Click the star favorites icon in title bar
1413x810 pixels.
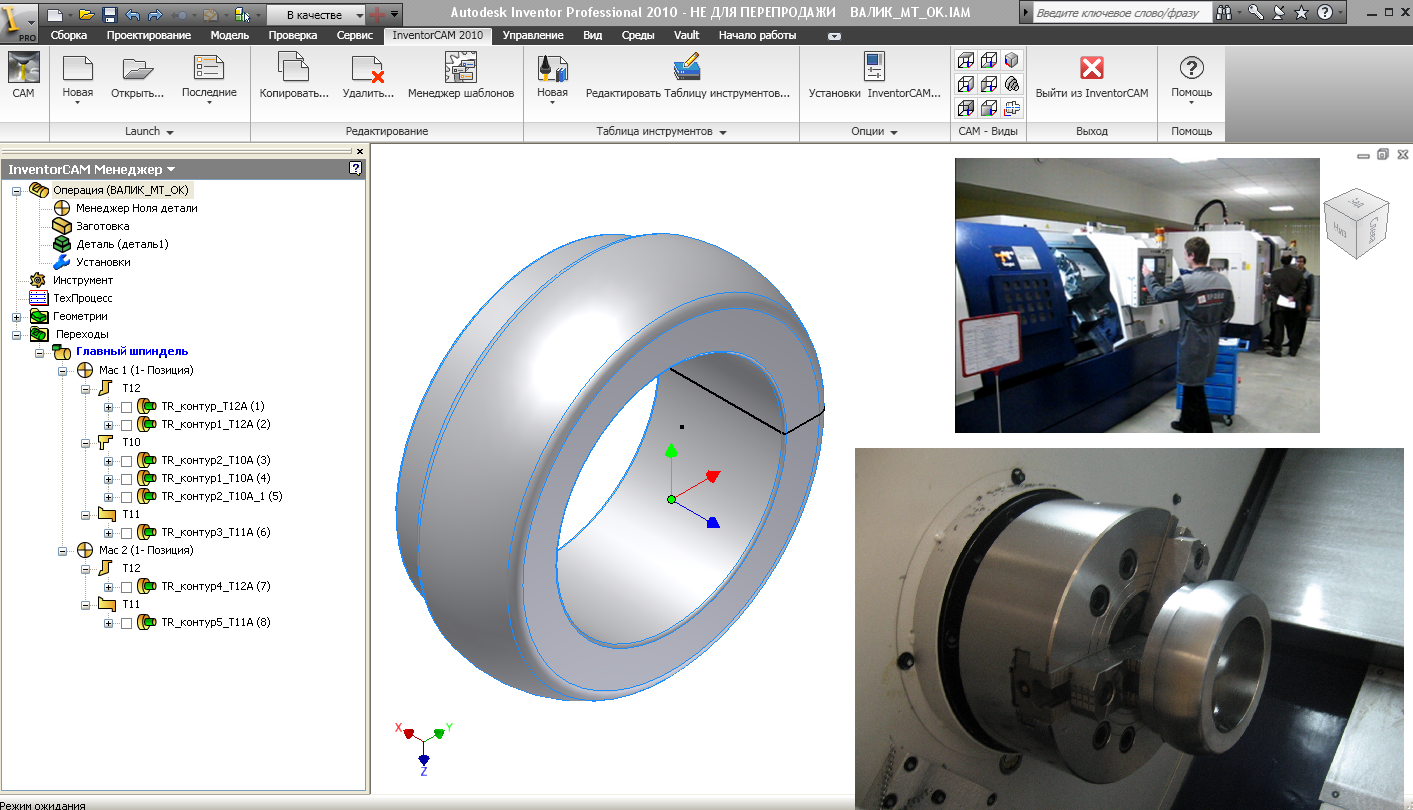coord(1301,13)
